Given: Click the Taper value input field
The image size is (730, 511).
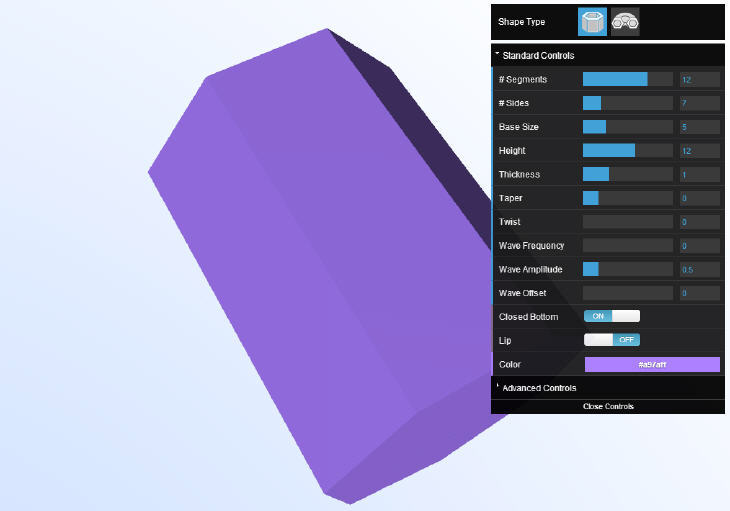Looking at the screenshot, I should [x=699, y=198].
